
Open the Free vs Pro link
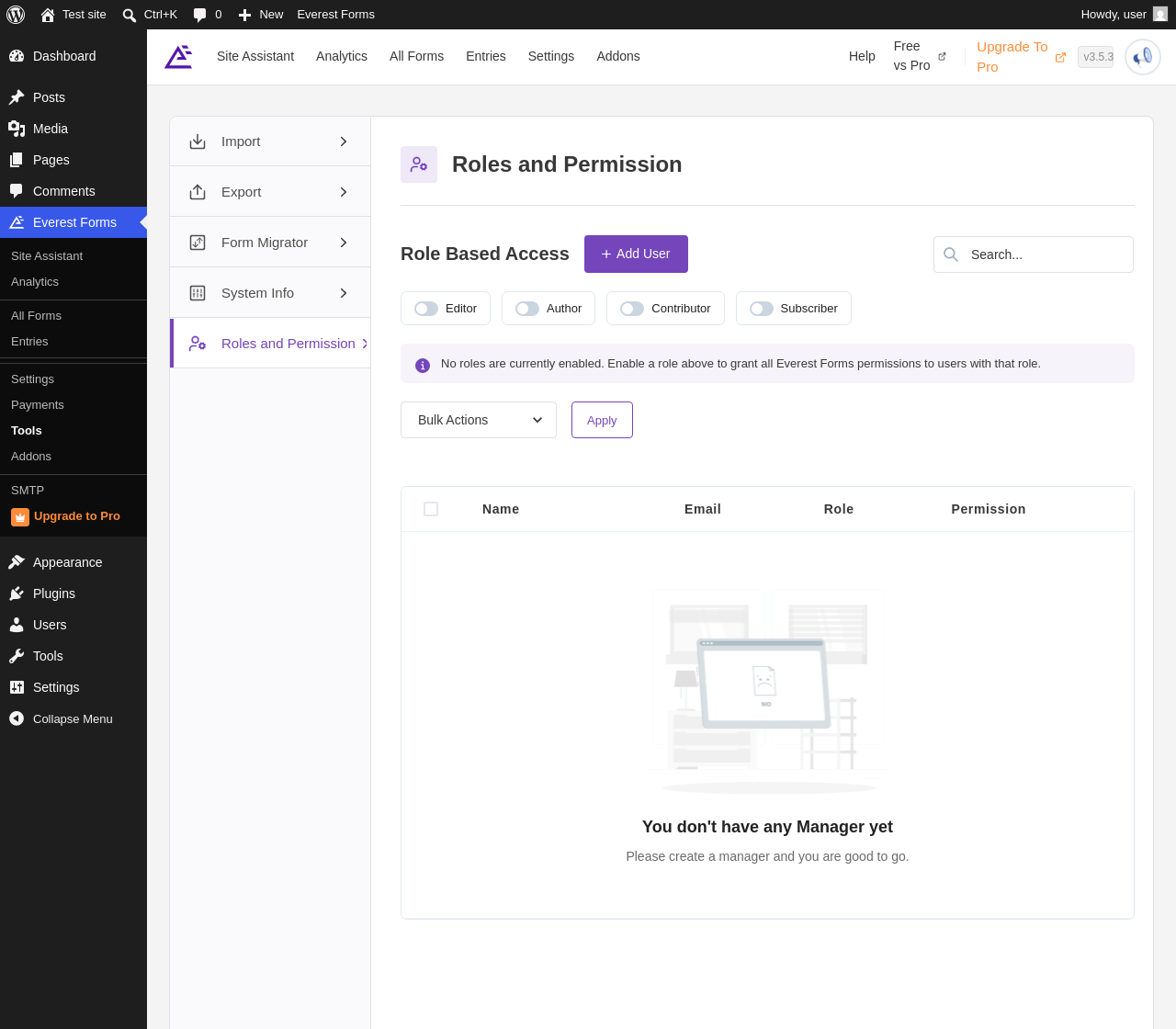(920, 56)
